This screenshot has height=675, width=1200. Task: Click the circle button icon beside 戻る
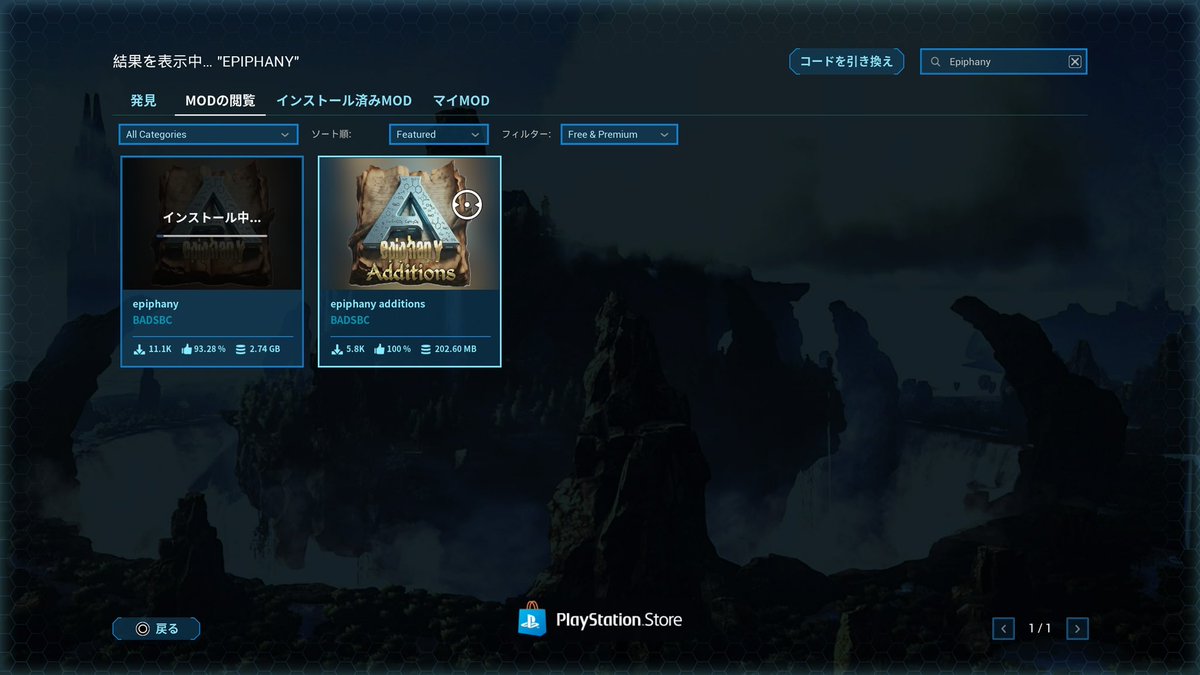[x=142, y=629]
